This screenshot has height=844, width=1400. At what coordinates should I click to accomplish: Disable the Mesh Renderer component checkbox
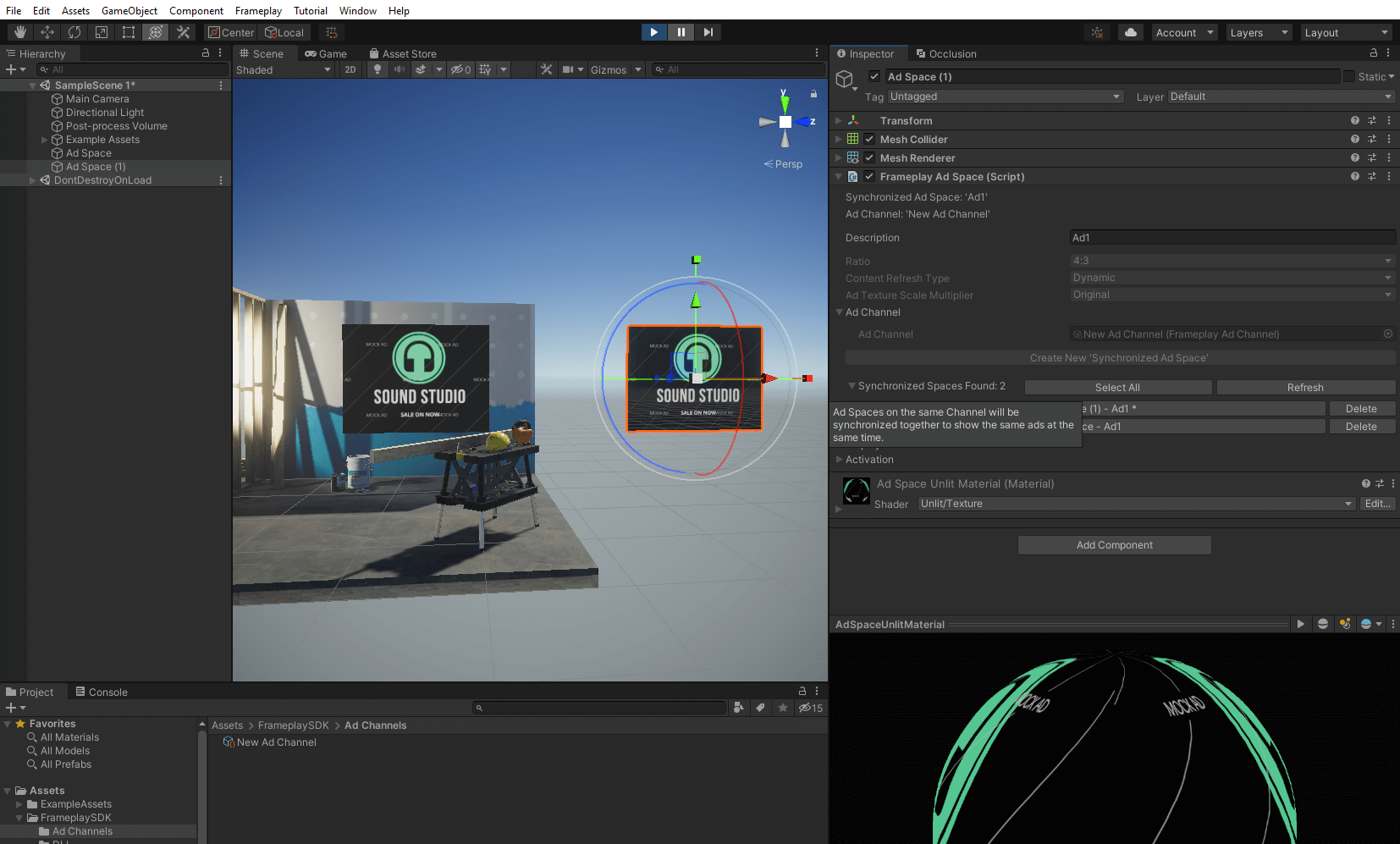pos(869,157)
